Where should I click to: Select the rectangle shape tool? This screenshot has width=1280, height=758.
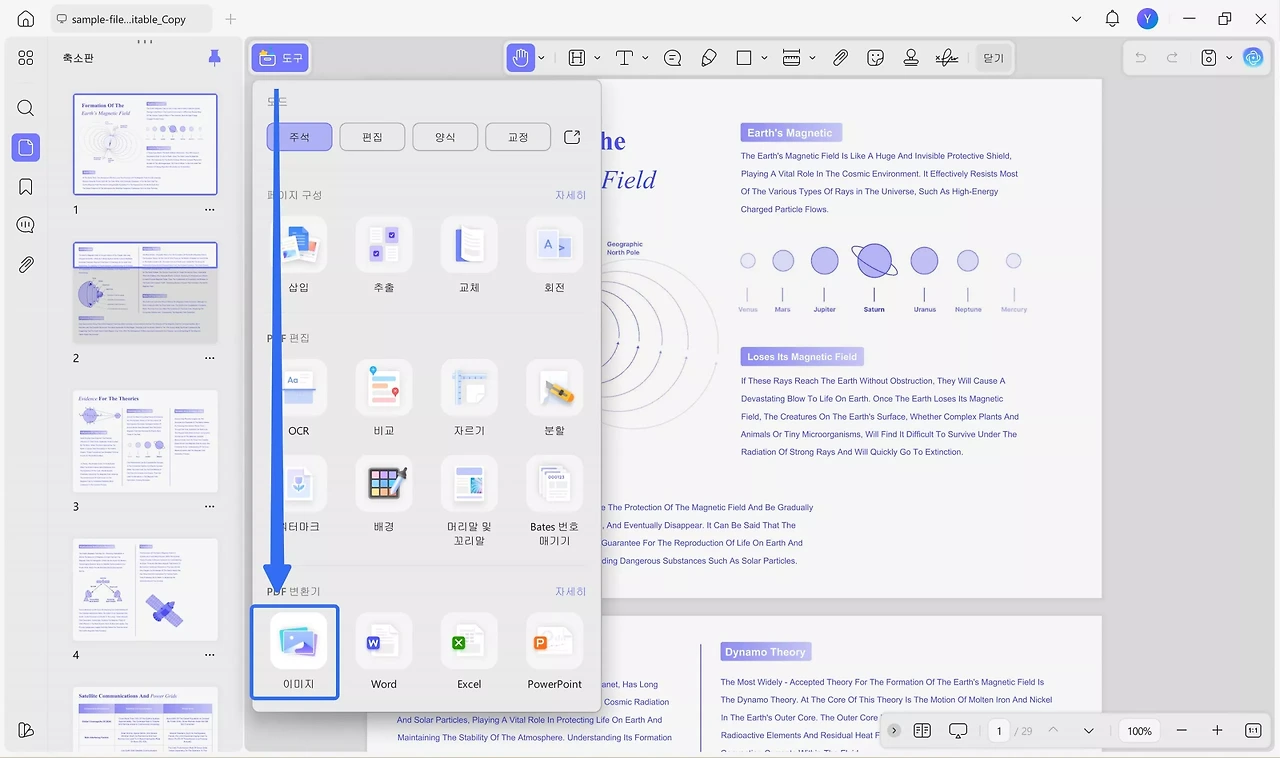click(x=744, y=58)
